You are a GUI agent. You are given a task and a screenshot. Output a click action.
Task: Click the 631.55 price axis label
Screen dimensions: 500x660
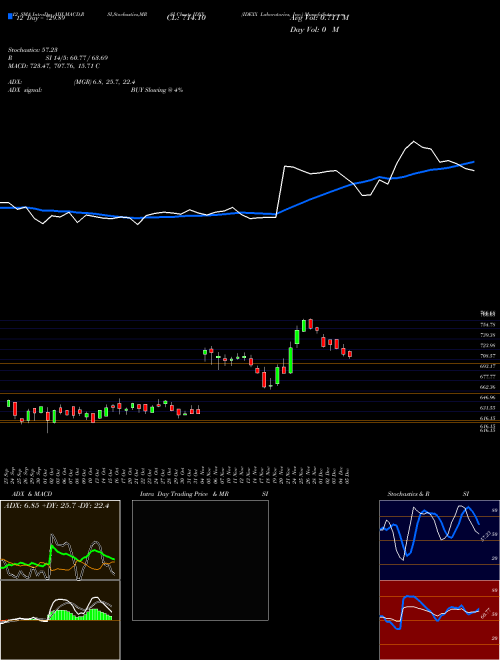point(487,408)
